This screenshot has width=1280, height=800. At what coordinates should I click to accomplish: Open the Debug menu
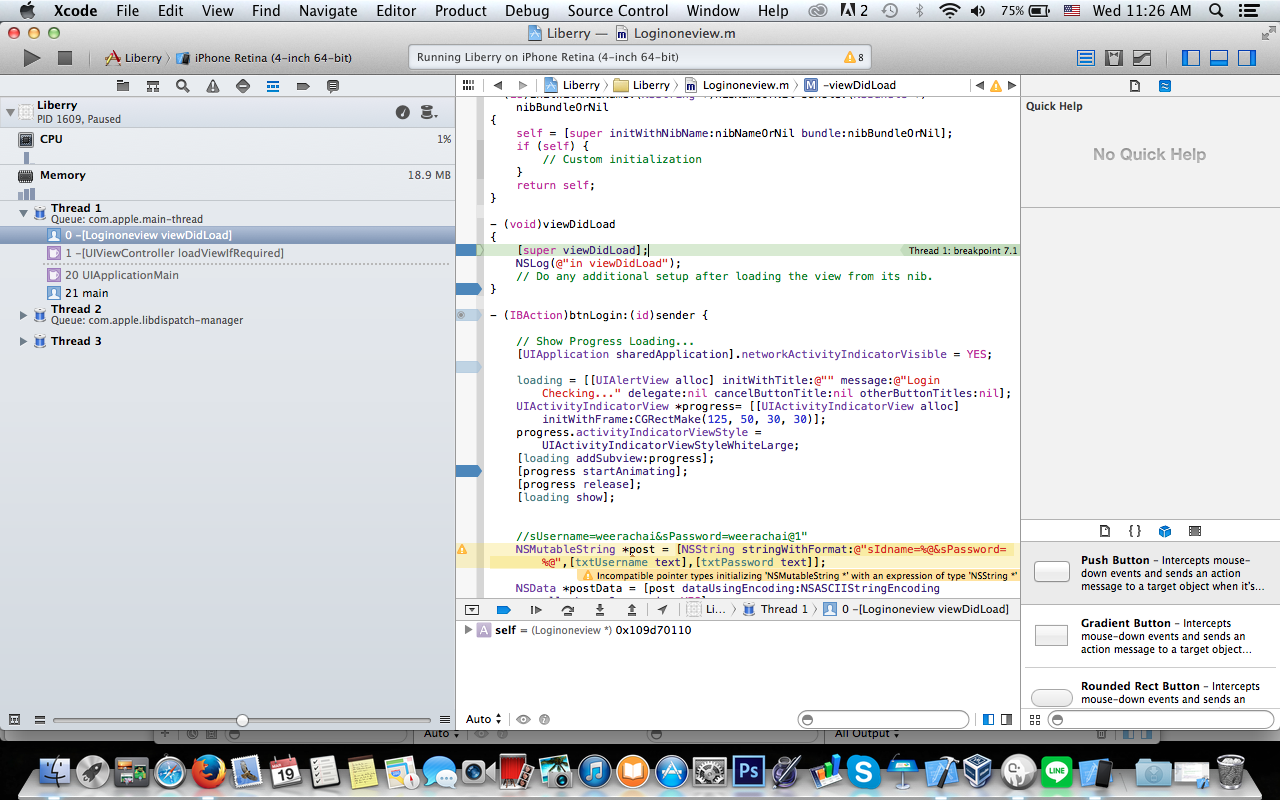[527, 11]
